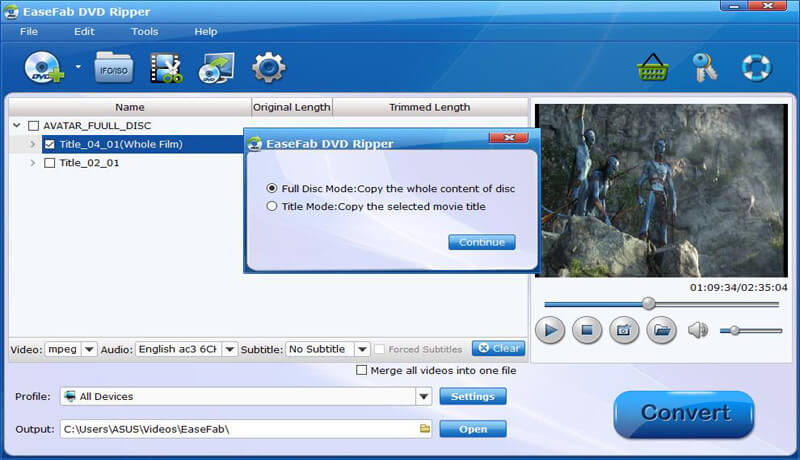
Task: Open the File menu
Action: pyautogui.click(x=29, y=32)
